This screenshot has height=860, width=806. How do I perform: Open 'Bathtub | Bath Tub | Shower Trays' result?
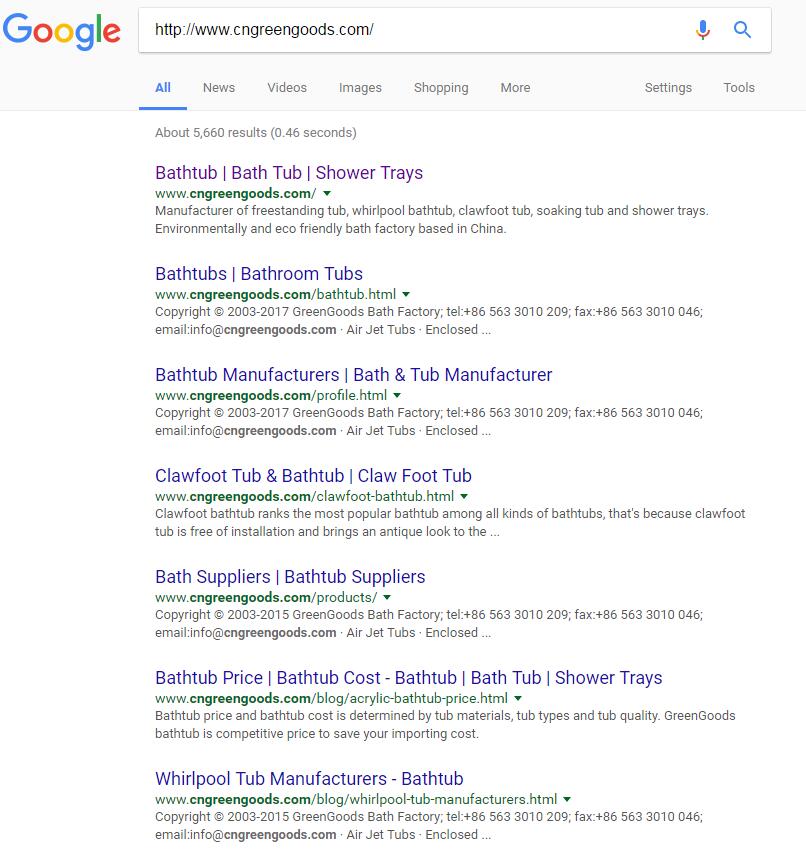point(289,173)
